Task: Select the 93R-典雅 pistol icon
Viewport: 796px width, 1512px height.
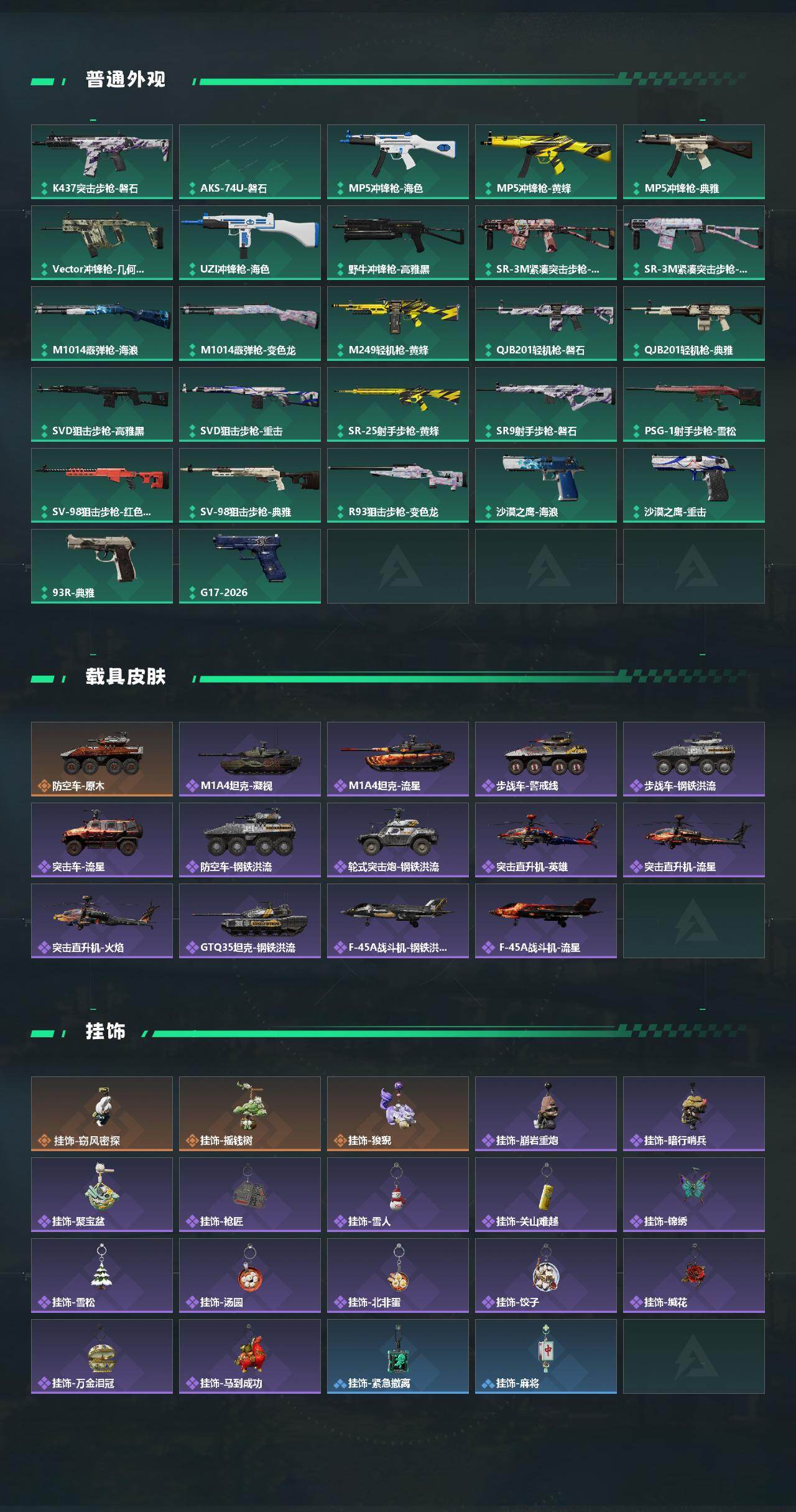Action: (102, 566)
